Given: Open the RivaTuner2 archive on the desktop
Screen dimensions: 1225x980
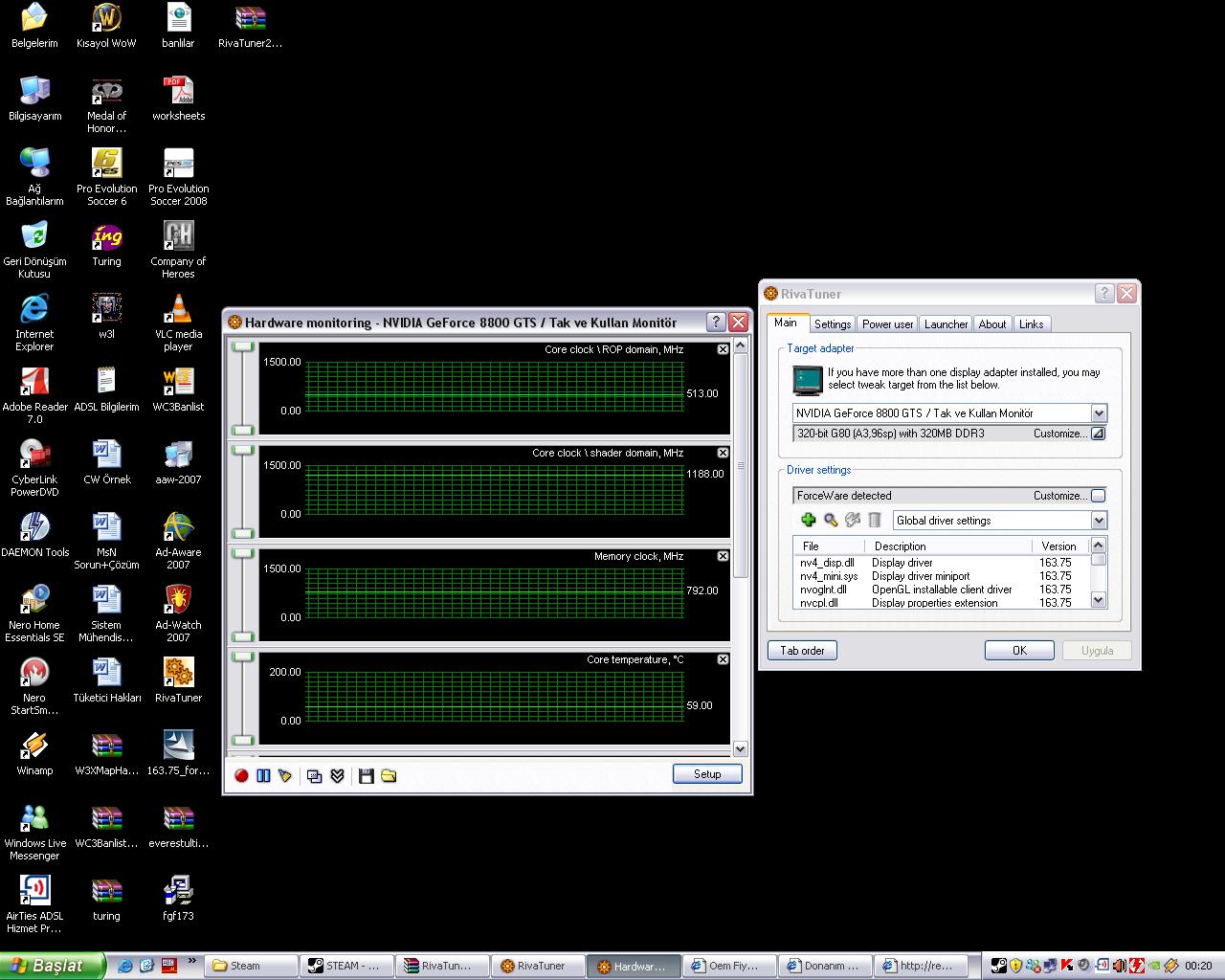Looking at the screenshot, I should click(x=250, y=24).
